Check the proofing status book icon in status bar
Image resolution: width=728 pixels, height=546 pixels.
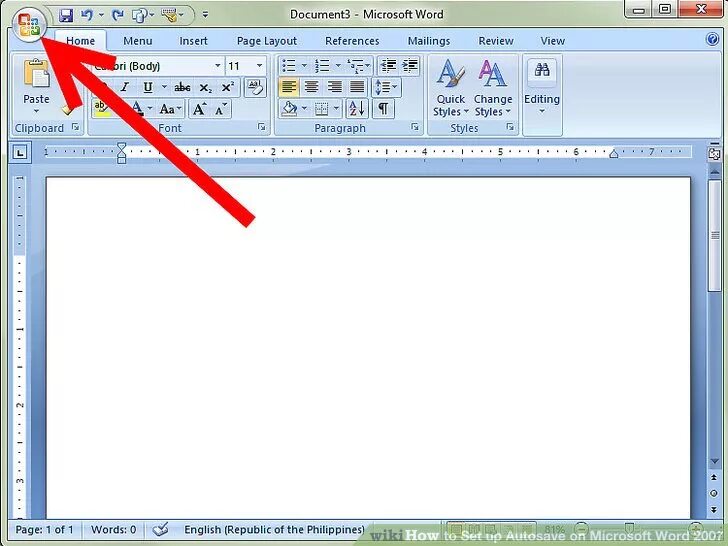[x=161, y=529]
